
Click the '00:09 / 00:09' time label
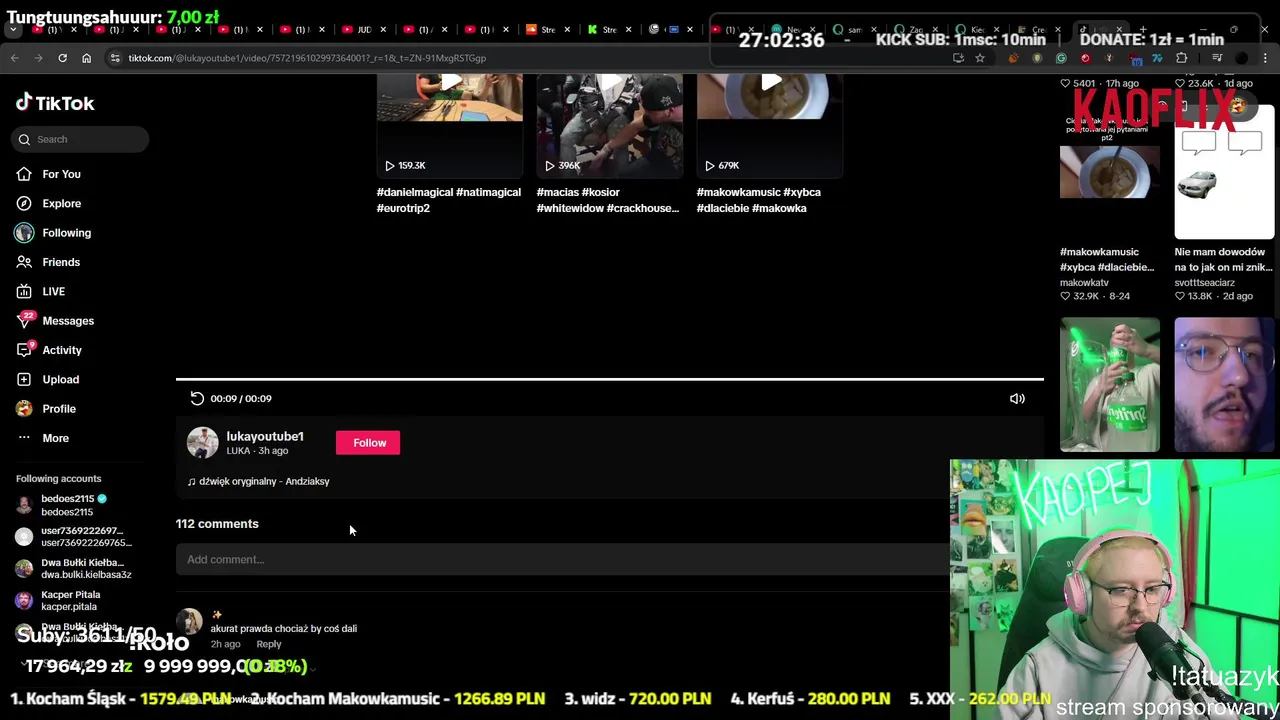pyautogui.click(x=241, y=398)
